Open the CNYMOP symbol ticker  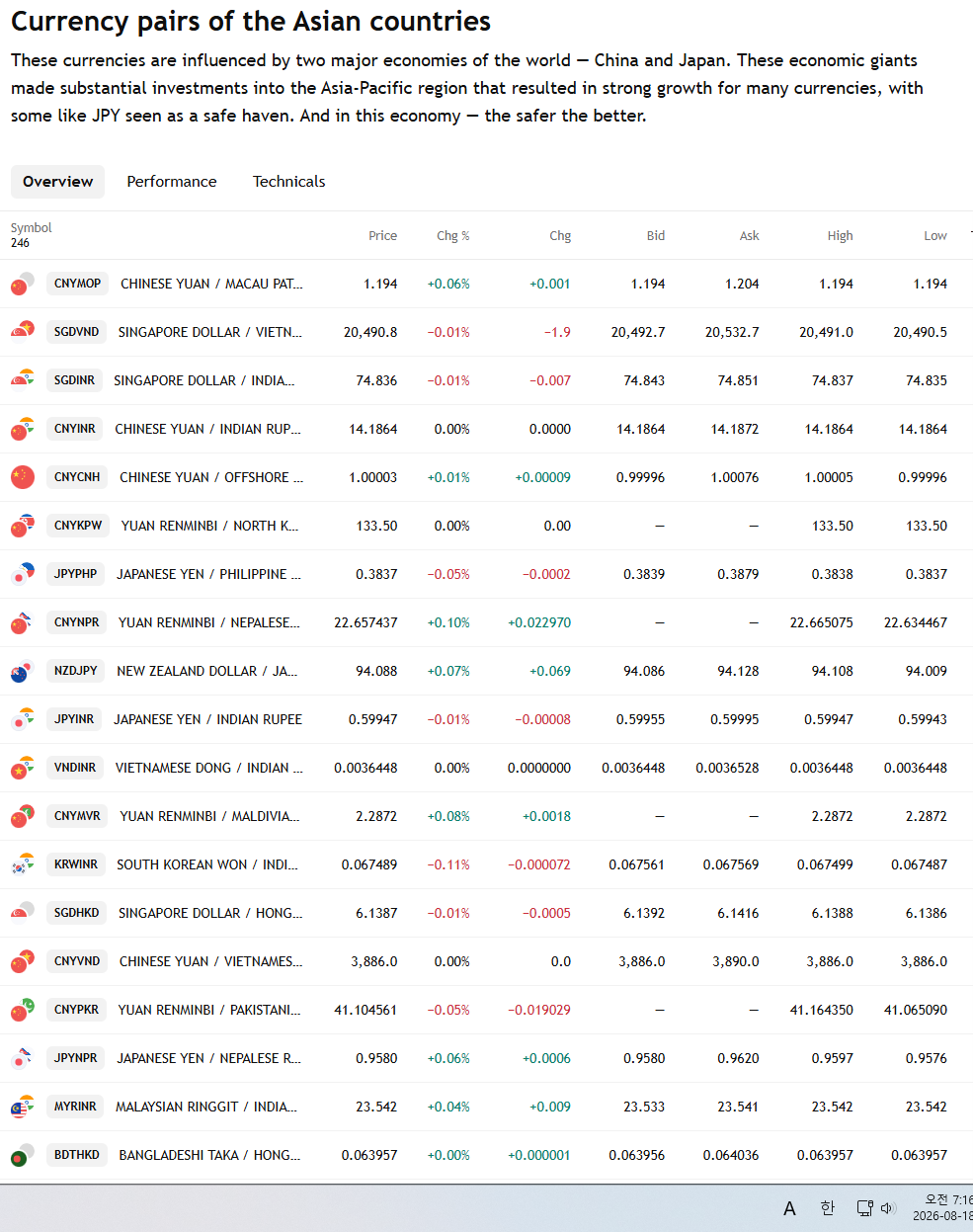[x=78, y=284]
